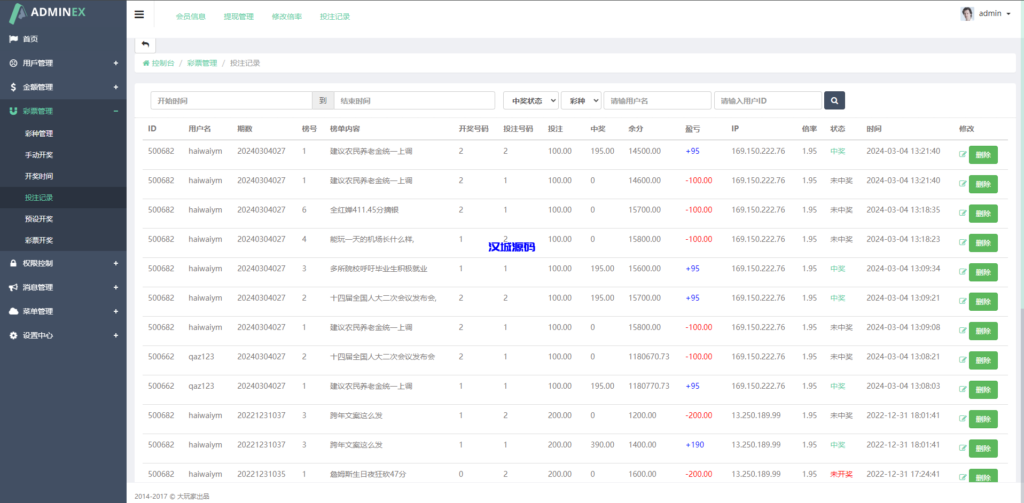Open the admin account dropdown menu
The width and height of the screenshot is (1024, 503).
pos(994,14)
